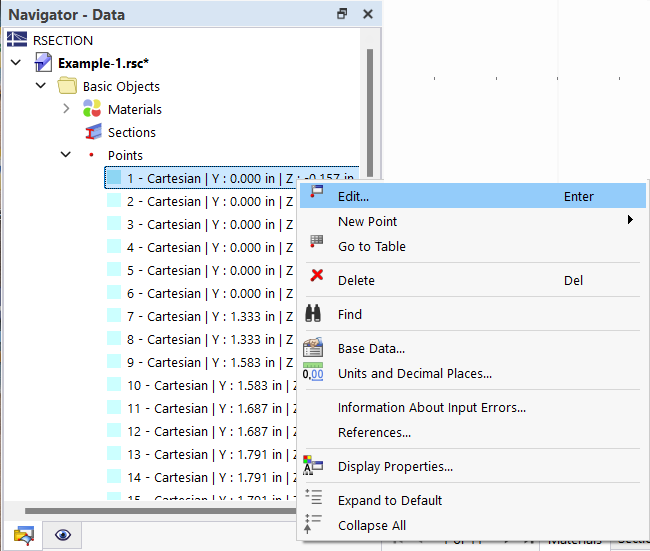This screenshot has height=551, width=650.
Task: Select point 10 Cartesian row
Action: click(201, 385)
